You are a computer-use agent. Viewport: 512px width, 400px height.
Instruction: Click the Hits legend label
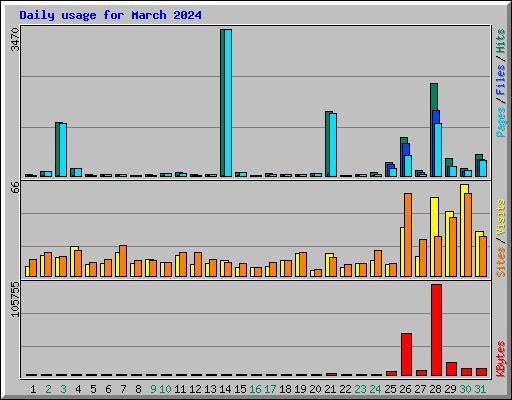pyautogui.click(x=501, y=41)
